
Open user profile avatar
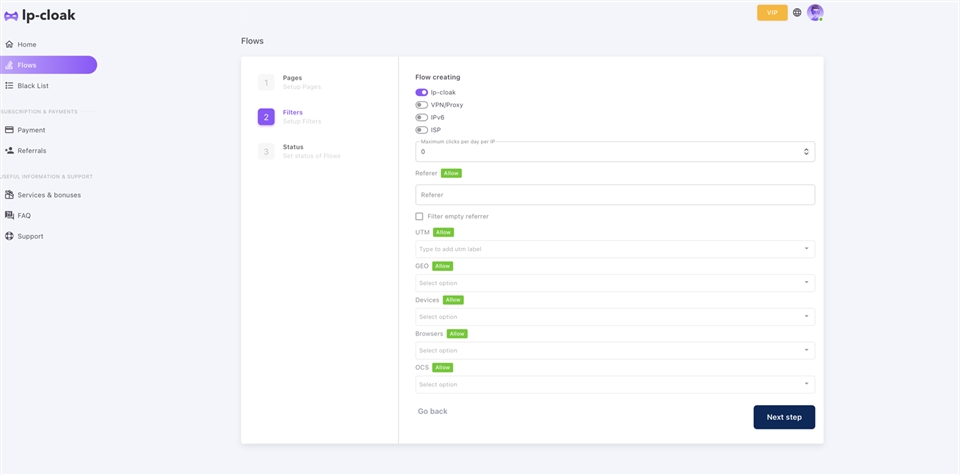point(815,13)
